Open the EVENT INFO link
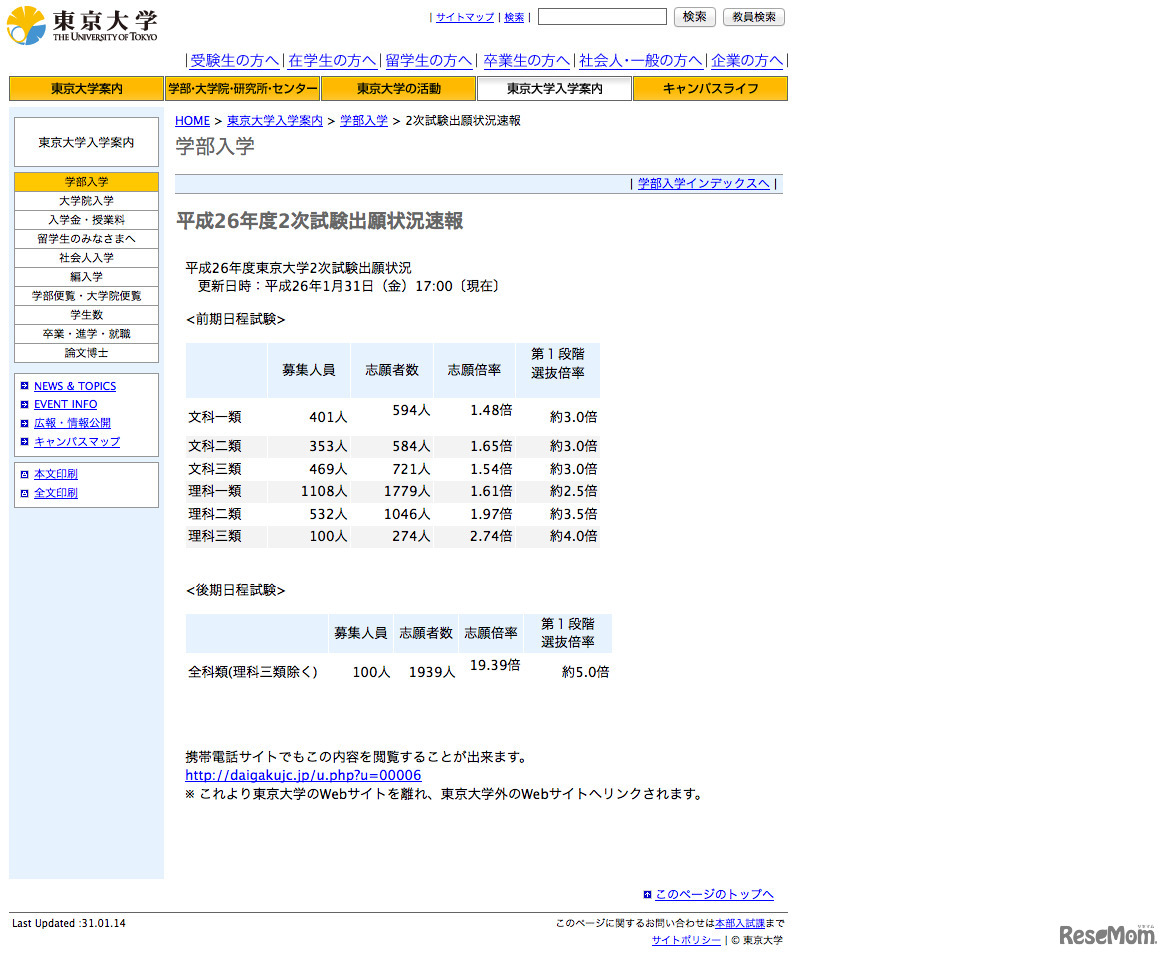The image size is (1170, 958). pyautogui.click(x=65, y=404)
